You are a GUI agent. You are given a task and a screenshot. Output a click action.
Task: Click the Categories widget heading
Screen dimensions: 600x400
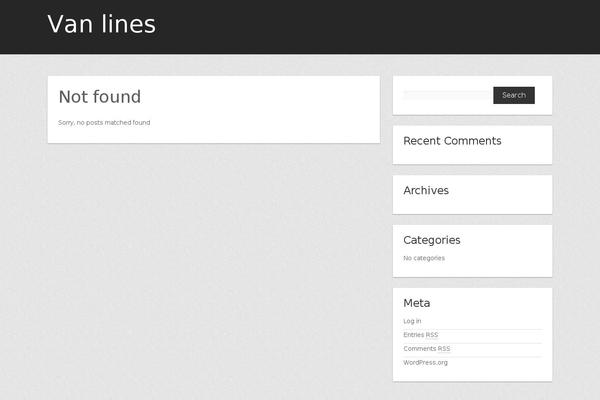pyautogui.click(x=431, y=240)
